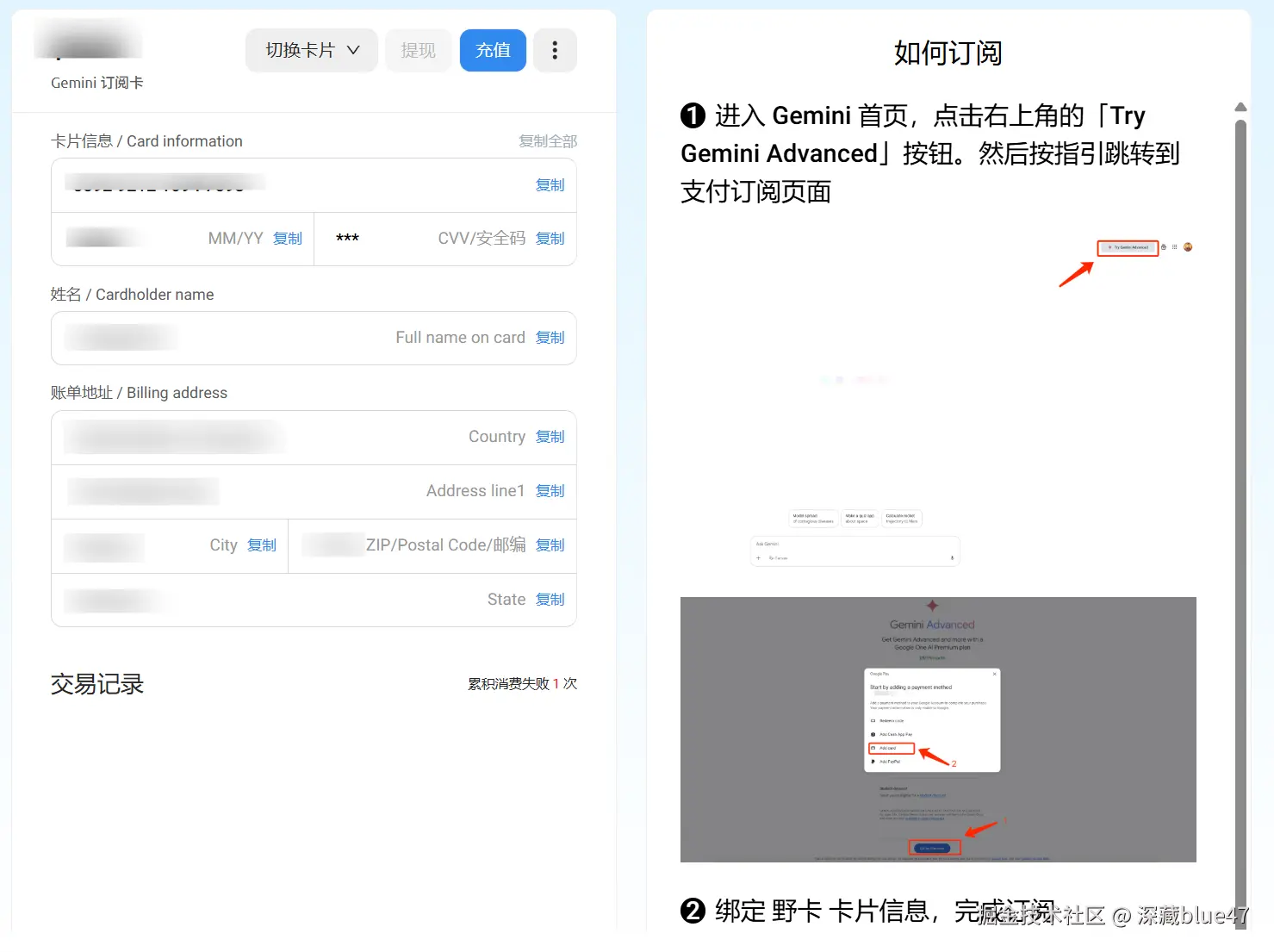
Task: Open the three-dot more options menu
Action: click(x=555, y=50)
